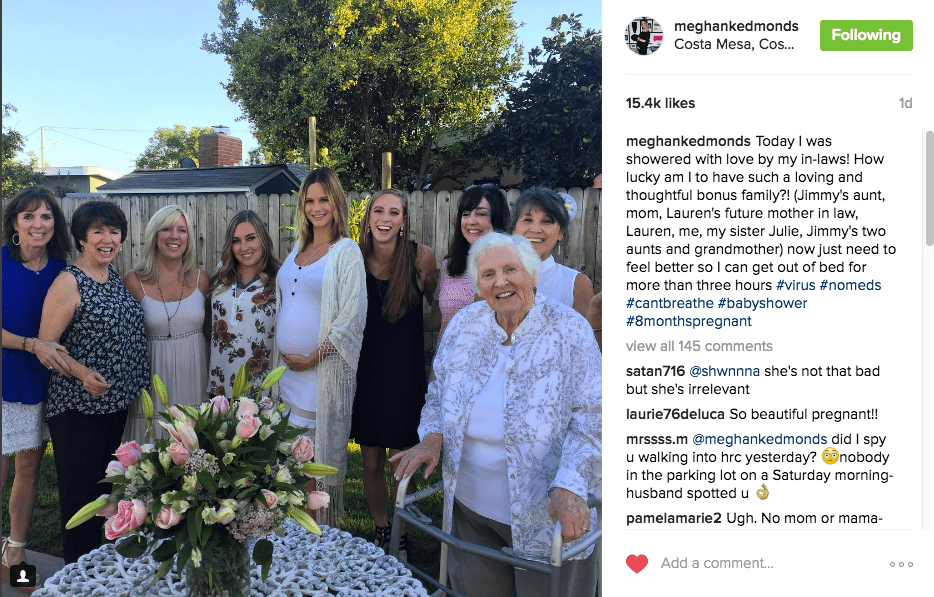Expand view all 145 comments

click(x=699, y=346)
